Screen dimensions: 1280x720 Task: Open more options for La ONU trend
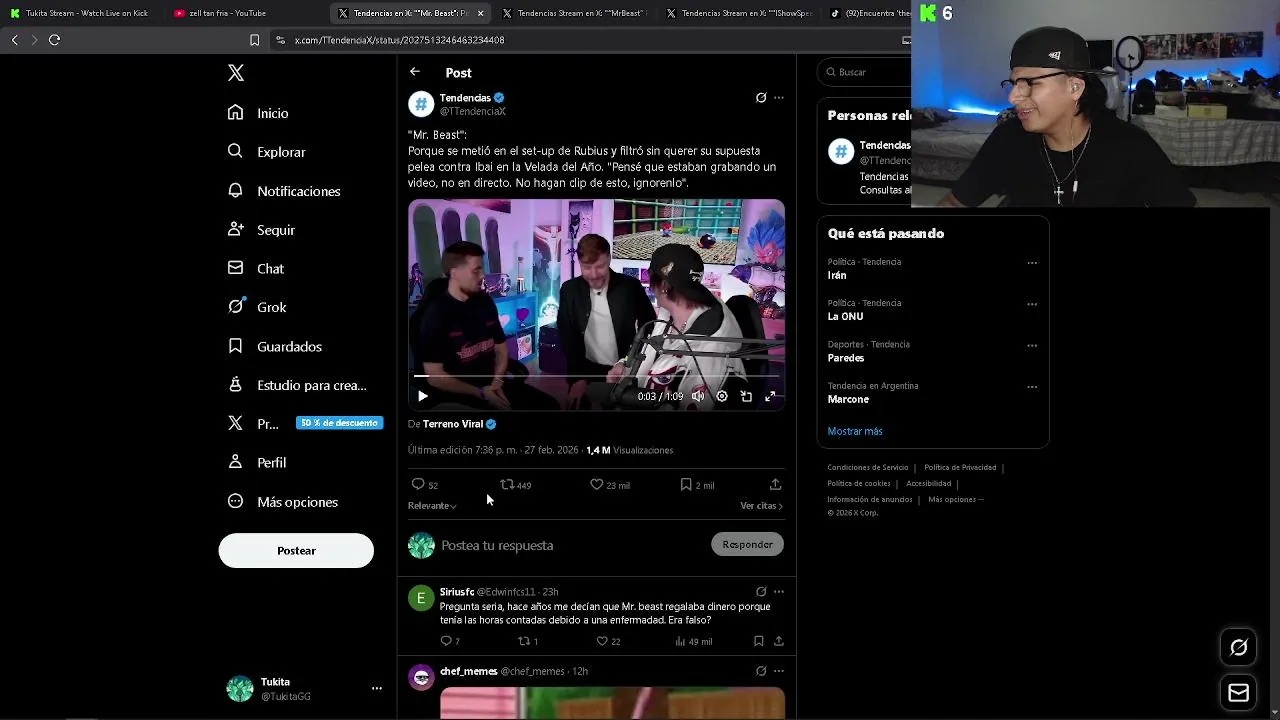pos(1032,304)
